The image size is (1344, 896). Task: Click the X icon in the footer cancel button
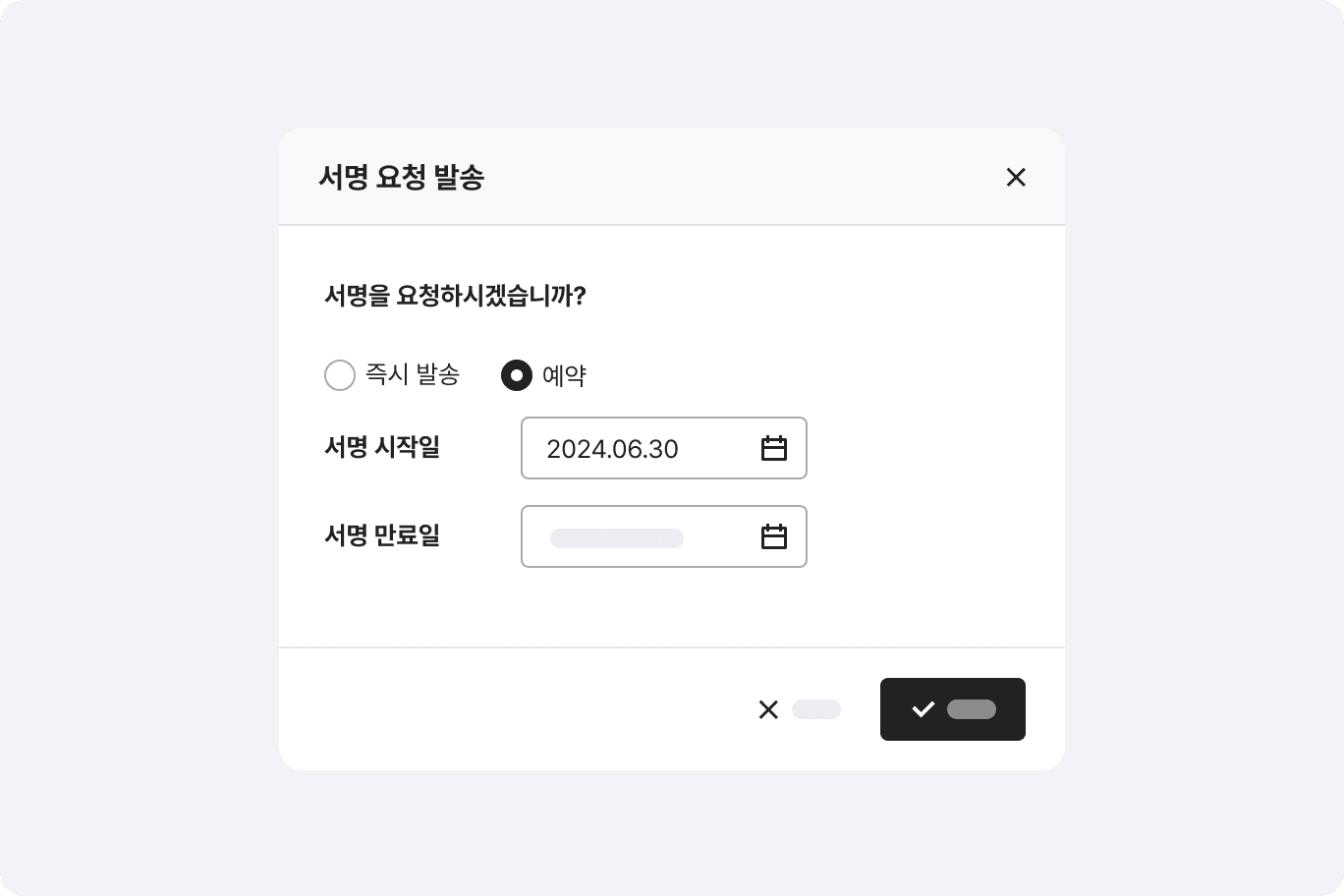click(768, 709)
